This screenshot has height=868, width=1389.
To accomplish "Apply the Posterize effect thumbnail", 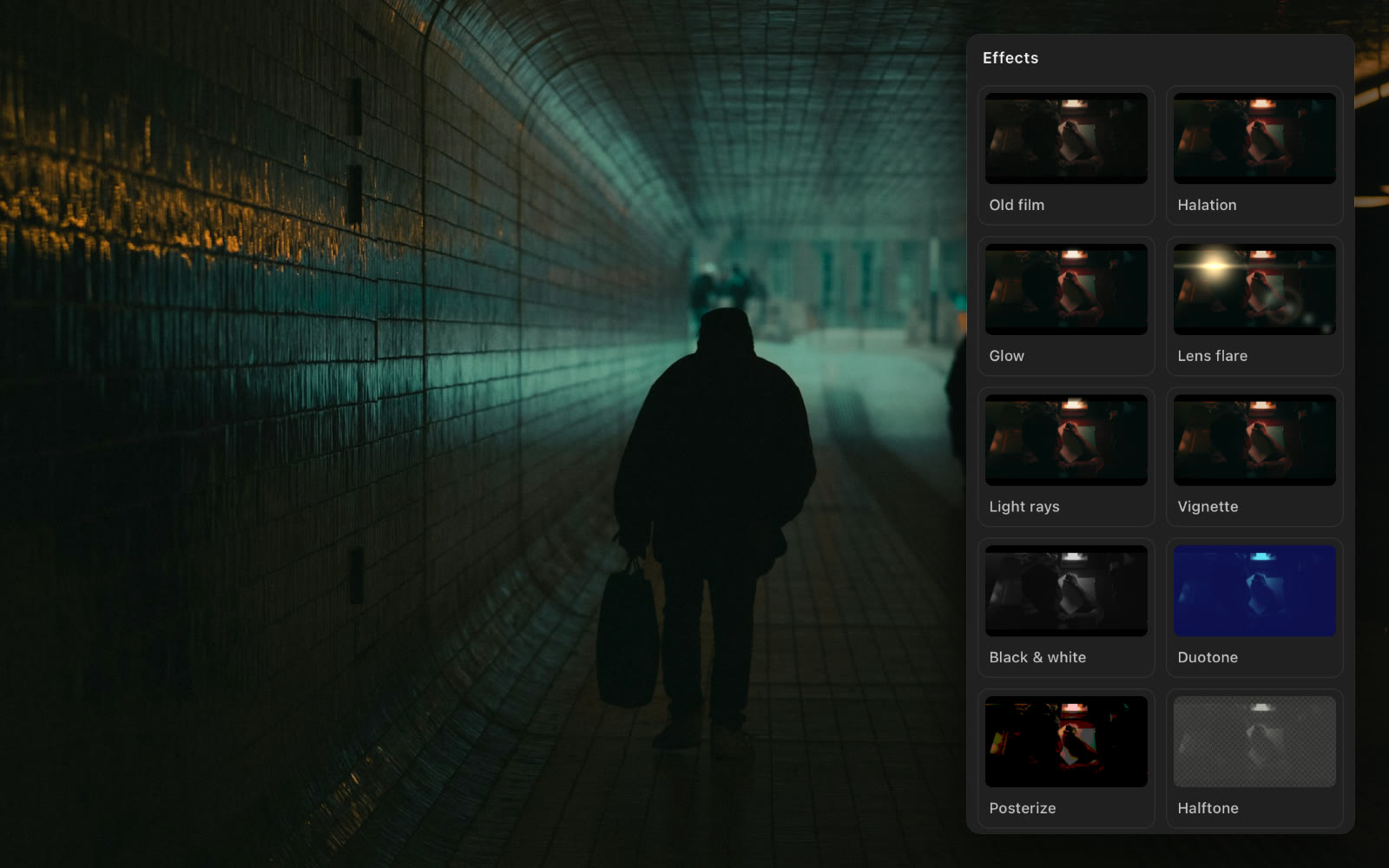I will click(1066, 742).
